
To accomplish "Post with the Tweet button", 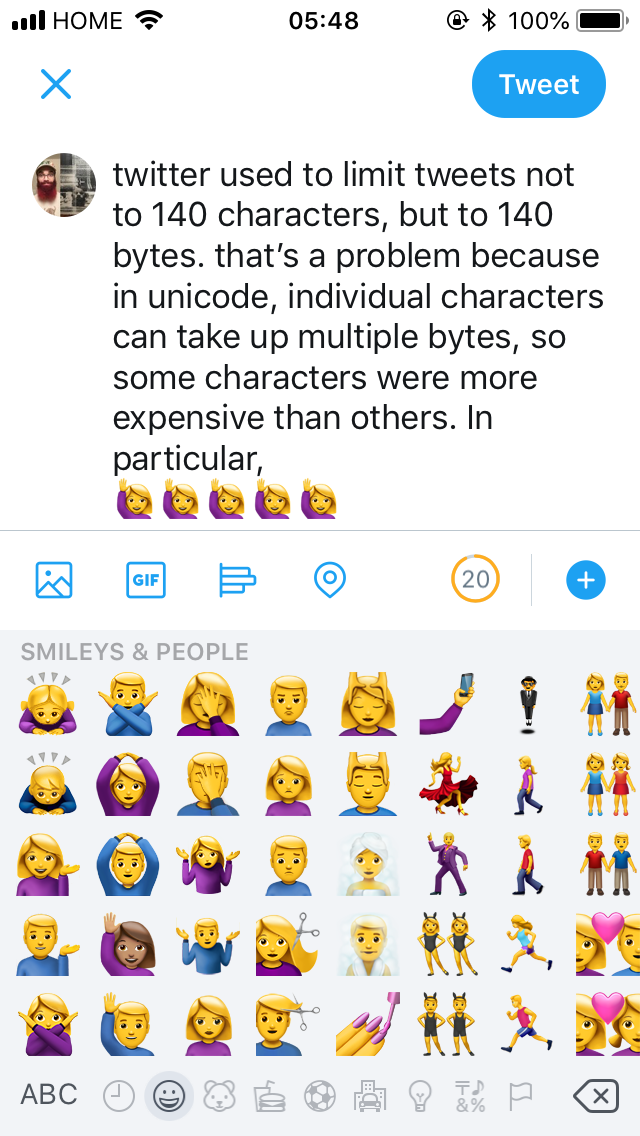I will [x=539, y=84].
